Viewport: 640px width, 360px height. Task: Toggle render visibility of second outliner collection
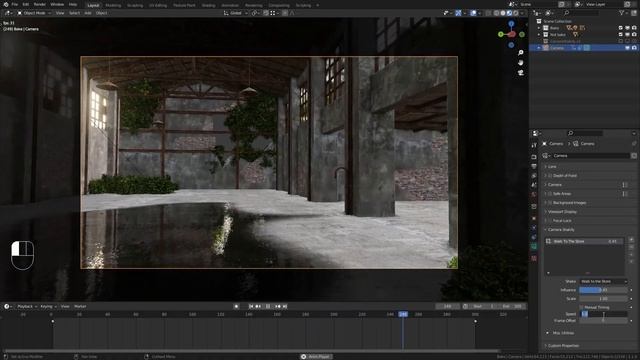(634, 35)
